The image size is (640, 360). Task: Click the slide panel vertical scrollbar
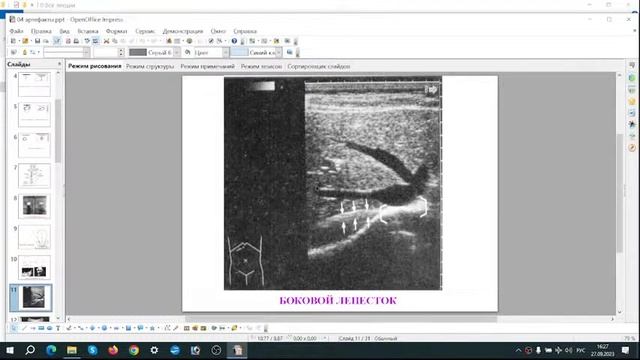coord(58,131)
